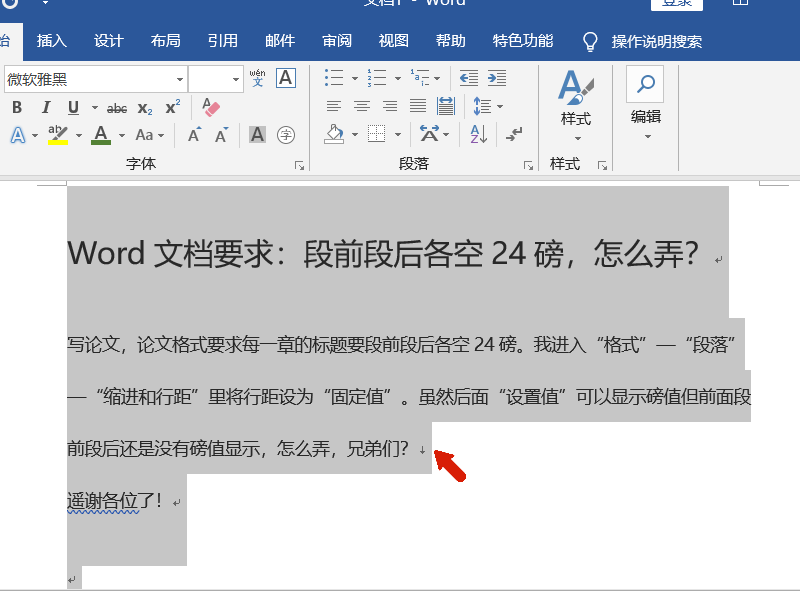Align text left

click(x=334, y=106)
